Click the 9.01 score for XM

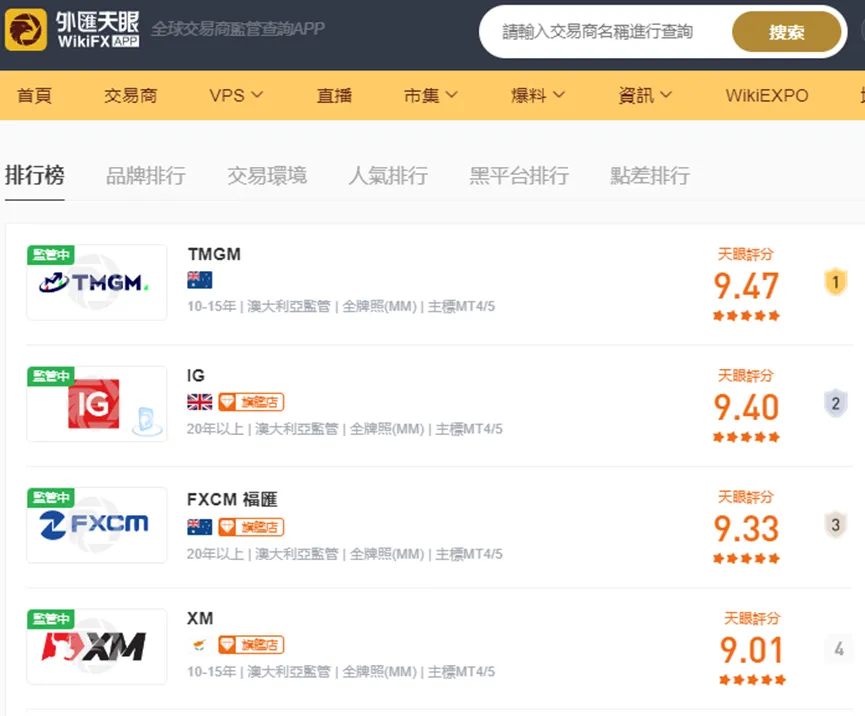click(x=751, y=650)
